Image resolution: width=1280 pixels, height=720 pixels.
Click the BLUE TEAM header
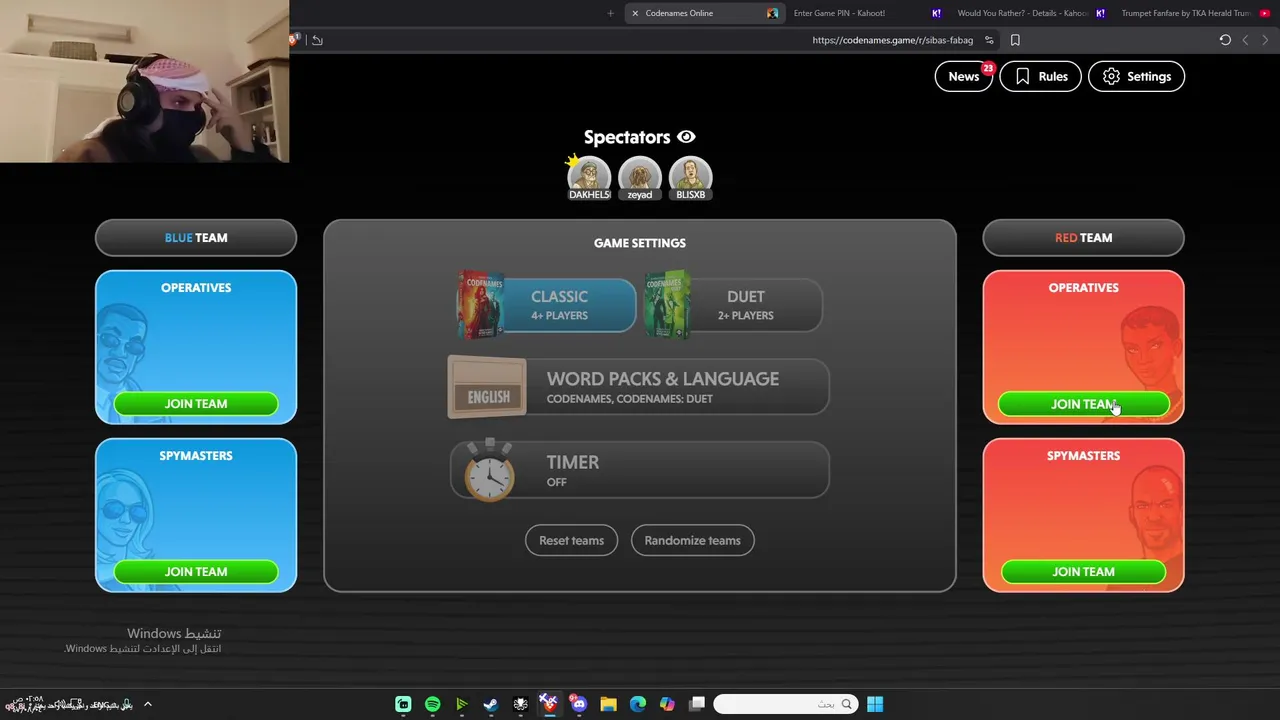coord(196,238)
